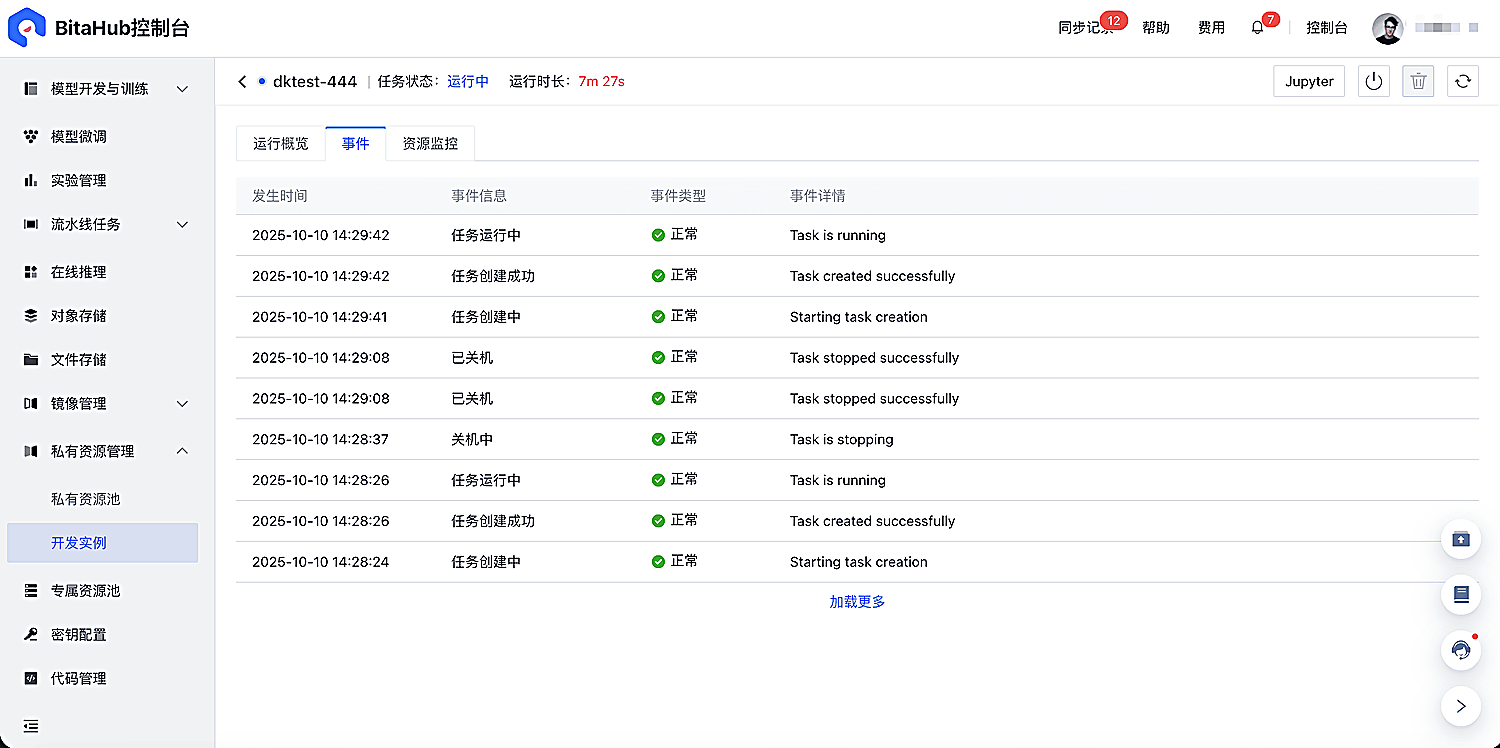Expand the floating panel right chevron

[x=1461, y=706]
